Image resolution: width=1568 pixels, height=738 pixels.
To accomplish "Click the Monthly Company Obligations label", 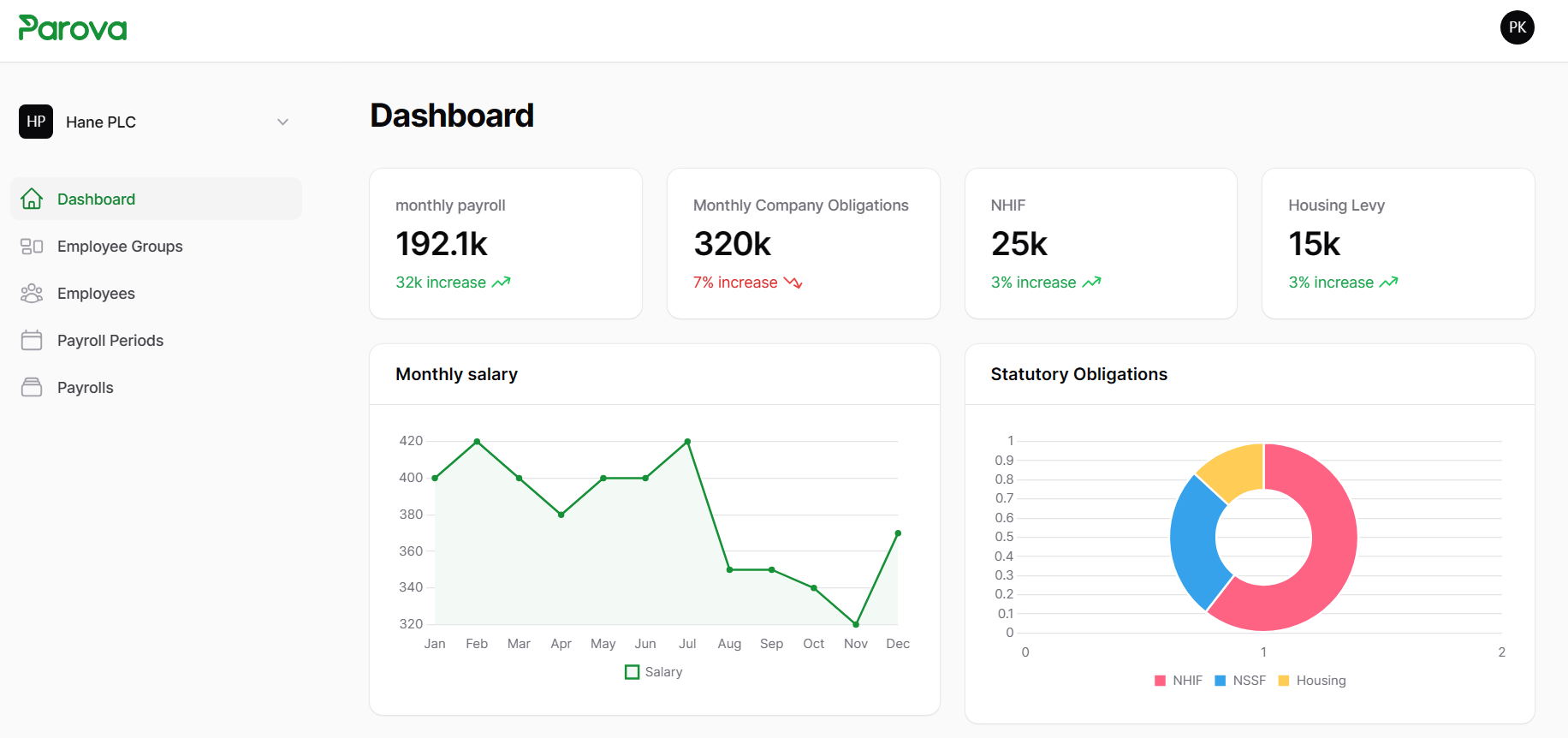I will [x=801, y=205].
